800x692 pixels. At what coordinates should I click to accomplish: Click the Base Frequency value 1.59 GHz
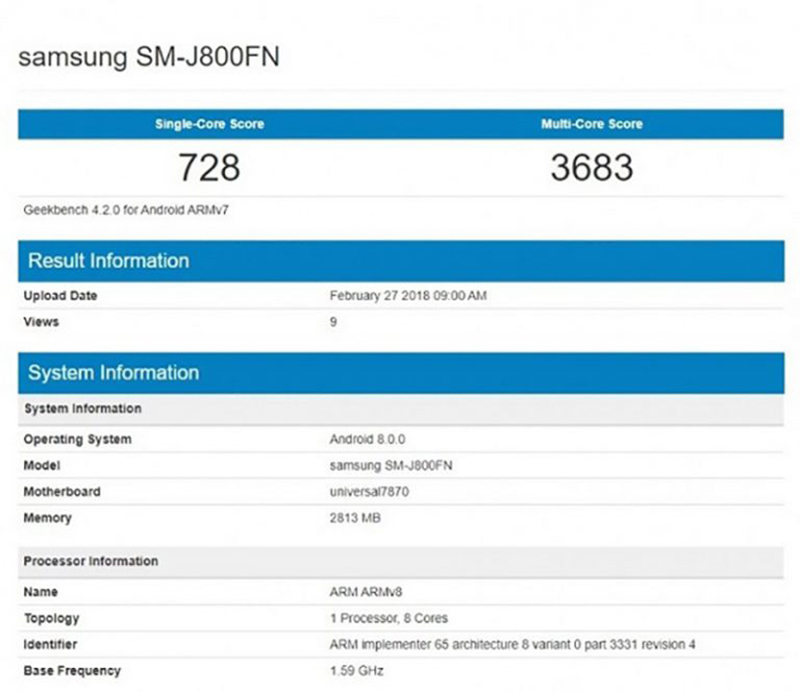[x=354, y=670]
